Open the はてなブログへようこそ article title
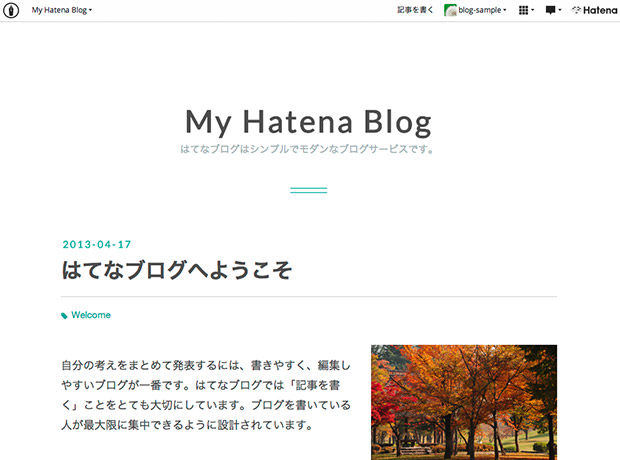620x460 pixels. click(x=177, y=270)
